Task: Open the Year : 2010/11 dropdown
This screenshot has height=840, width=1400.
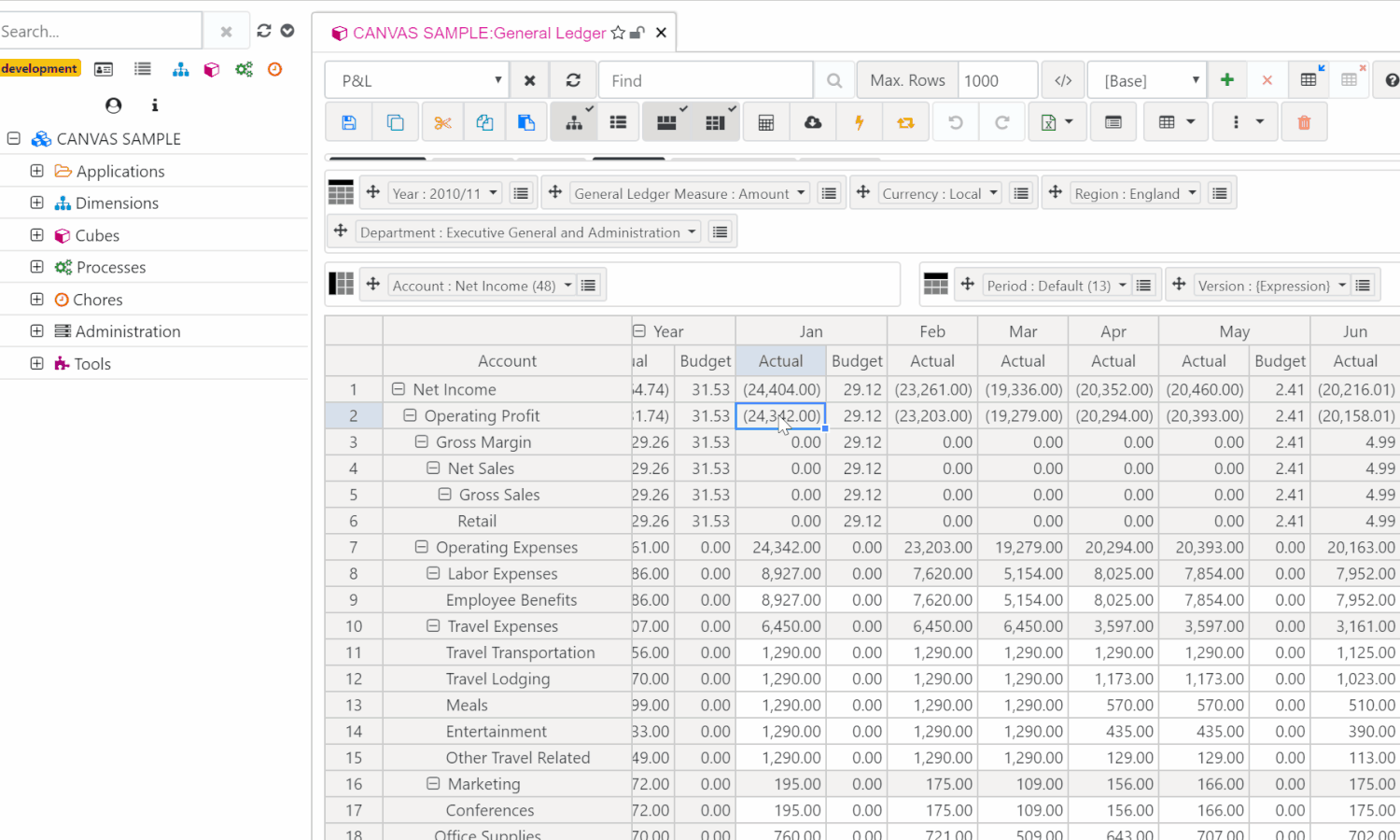Action: [445, 193]
